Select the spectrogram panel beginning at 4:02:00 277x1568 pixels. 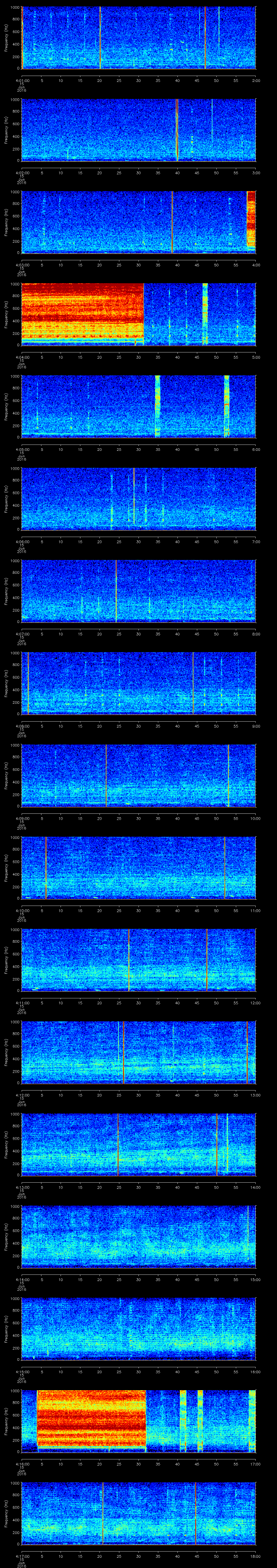point(139,130)
